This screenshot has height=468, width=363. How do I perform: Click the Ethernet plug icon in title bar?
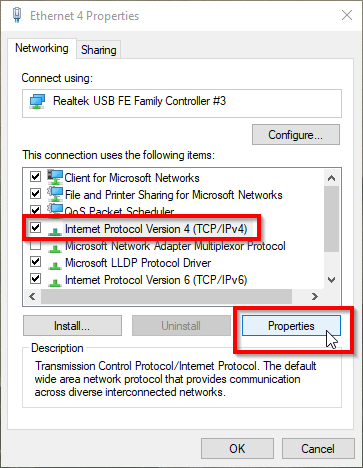(17, 15)
